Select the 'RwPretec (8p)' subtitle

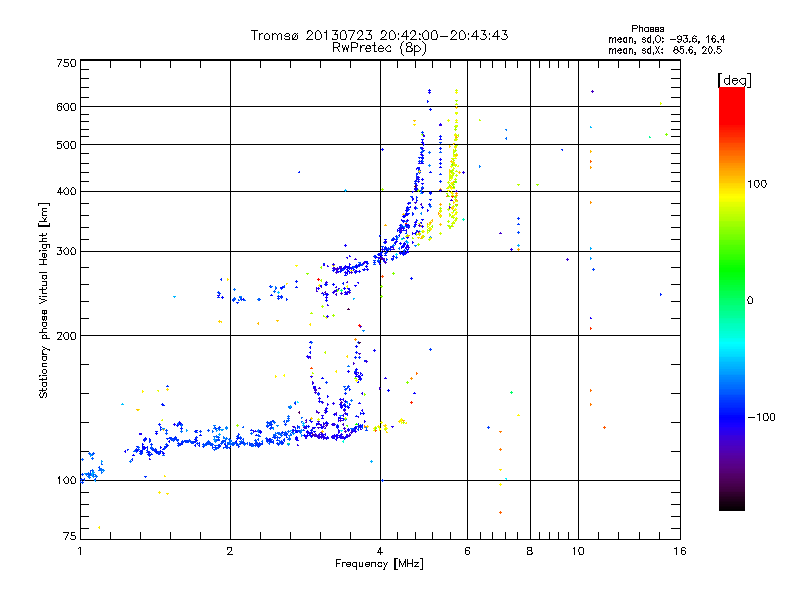click(x=379, y=48)
